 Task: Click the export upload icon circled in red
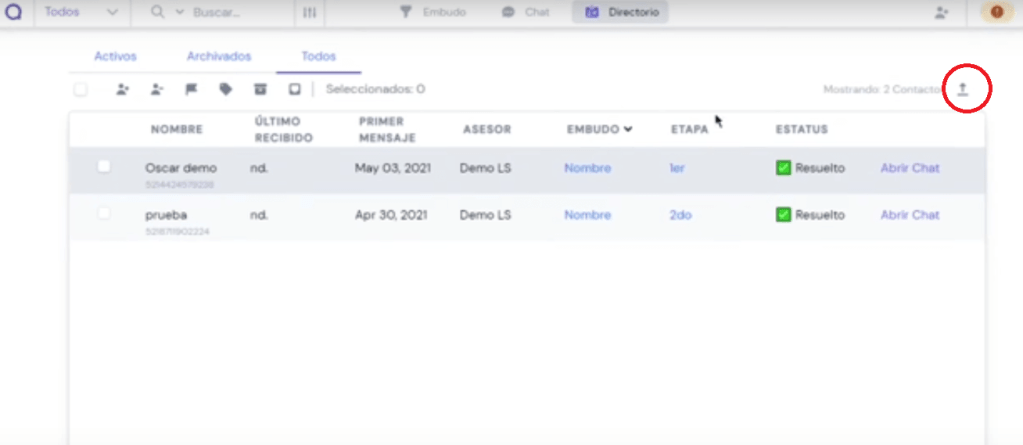click(963, 90)
